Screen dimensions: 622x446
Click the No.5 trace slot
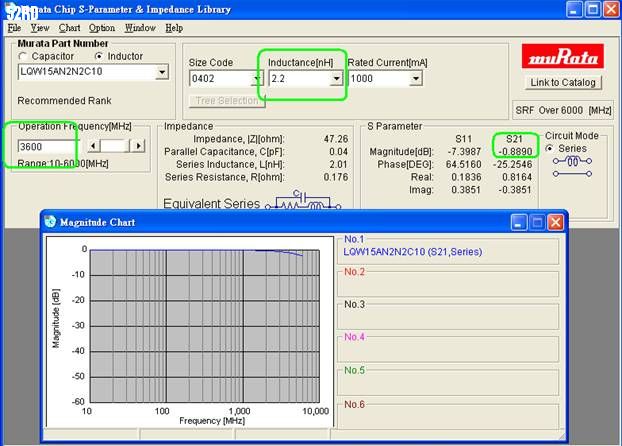click(448, 382)
